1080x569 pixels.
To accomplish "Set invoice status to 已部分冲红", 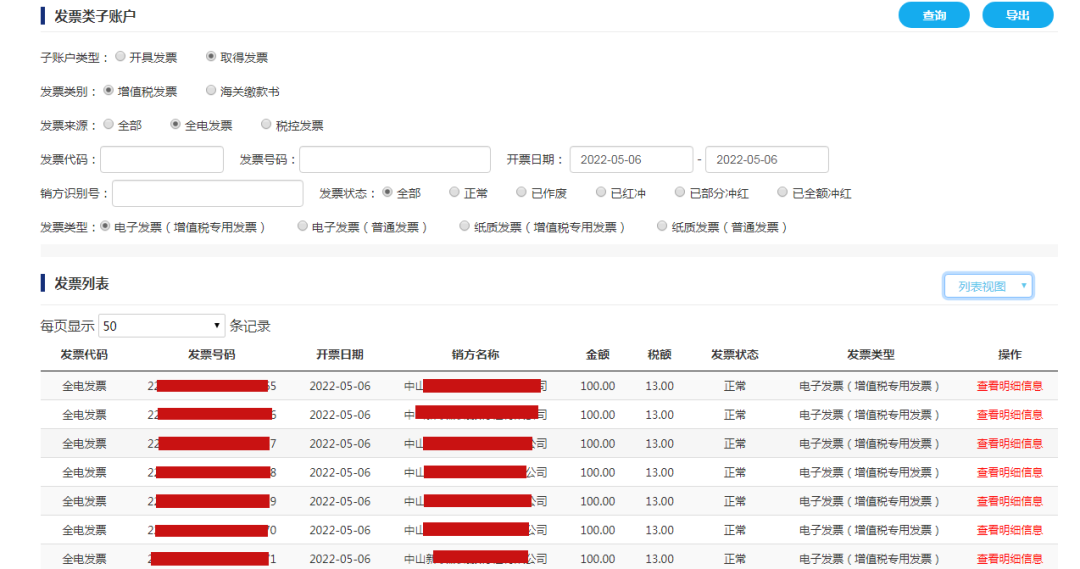I will pos(680,192).
